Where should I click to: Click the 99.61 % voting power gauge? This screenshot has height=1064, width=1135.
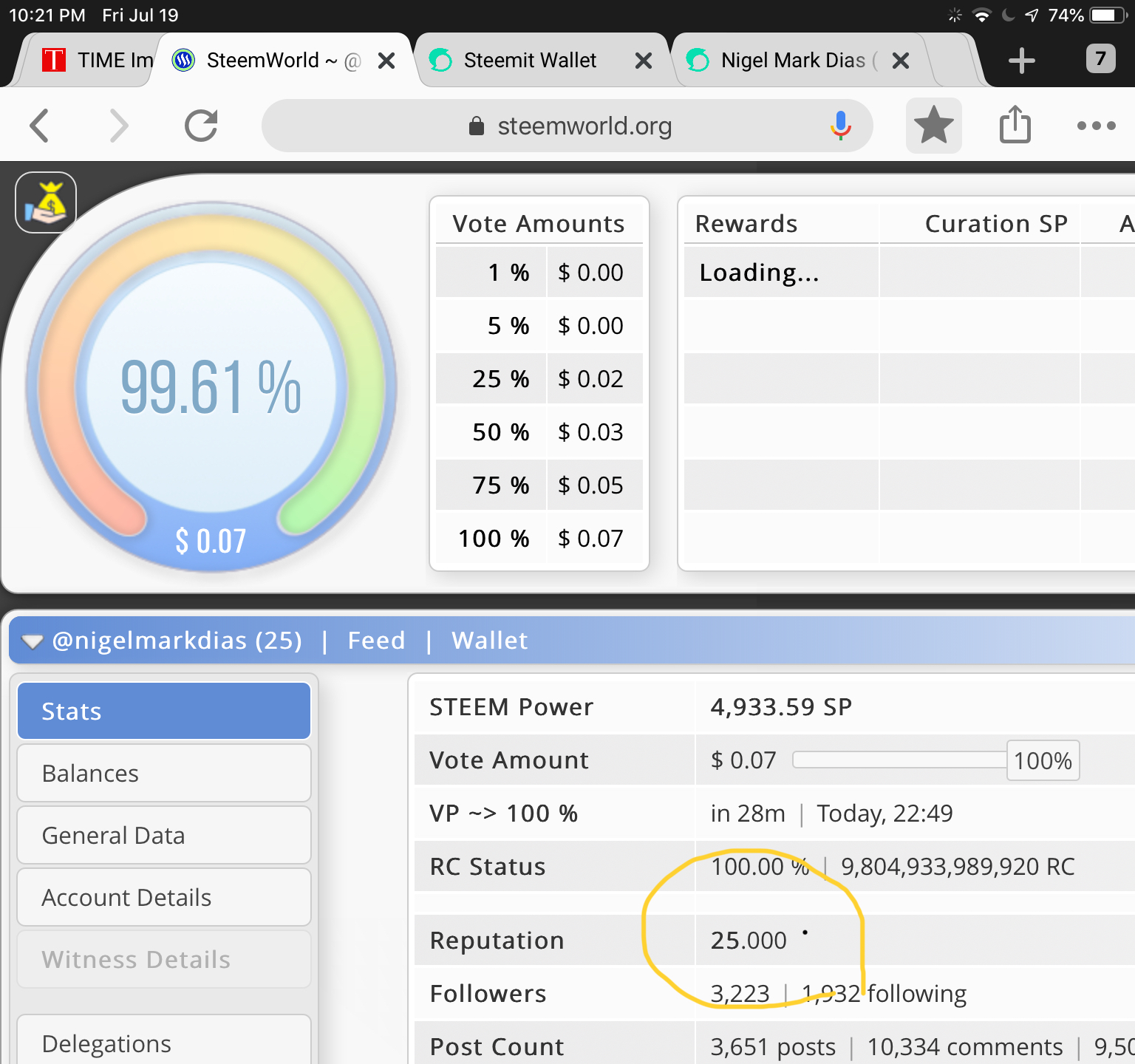coord(211,386)
